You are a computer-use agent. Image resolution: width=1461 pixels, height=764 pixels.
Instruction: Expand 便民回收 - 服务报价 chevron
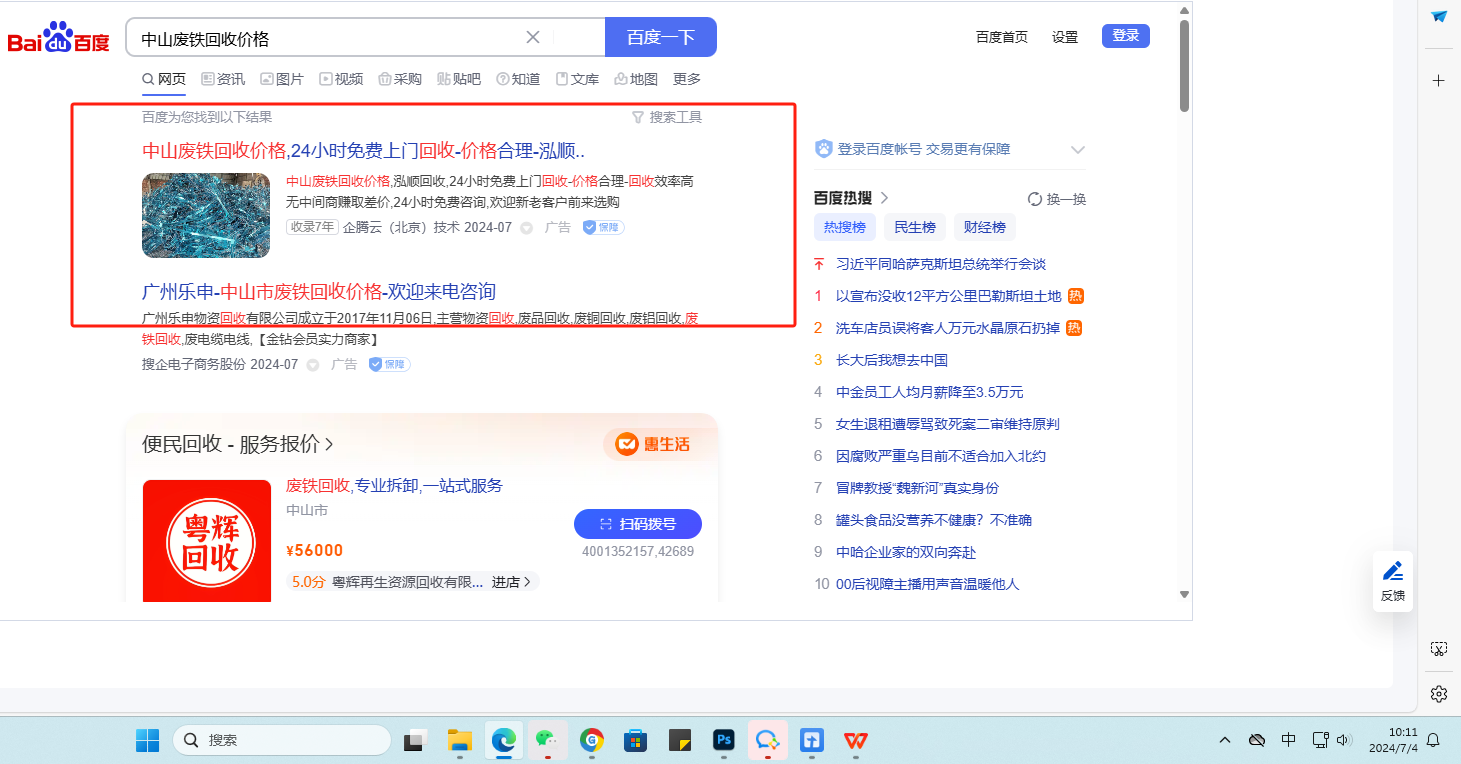point(330,445)
